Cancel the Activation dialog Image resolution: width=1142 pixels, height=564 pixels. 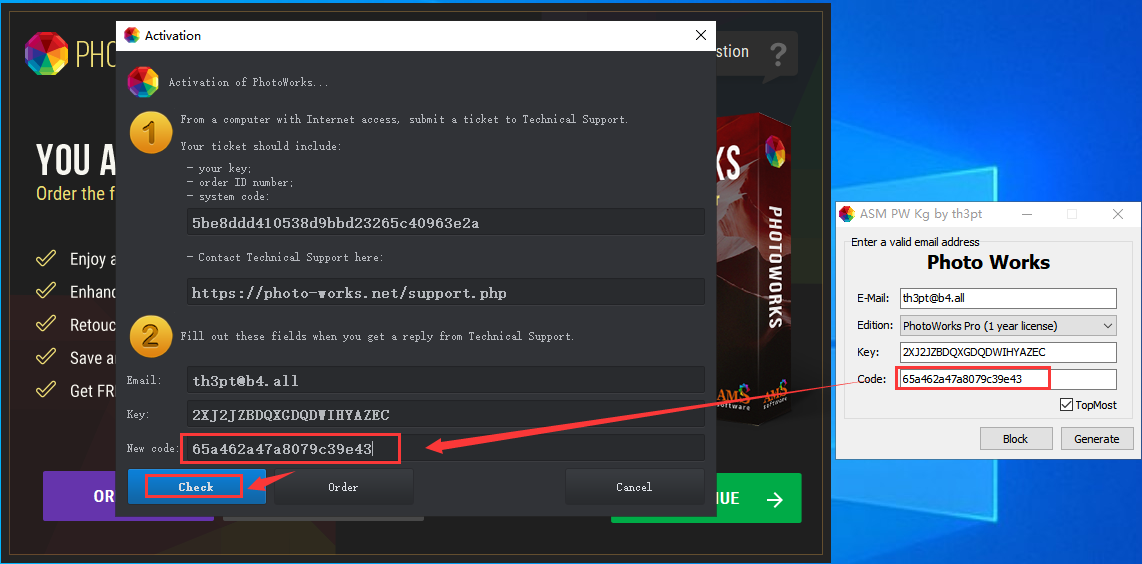634,486
